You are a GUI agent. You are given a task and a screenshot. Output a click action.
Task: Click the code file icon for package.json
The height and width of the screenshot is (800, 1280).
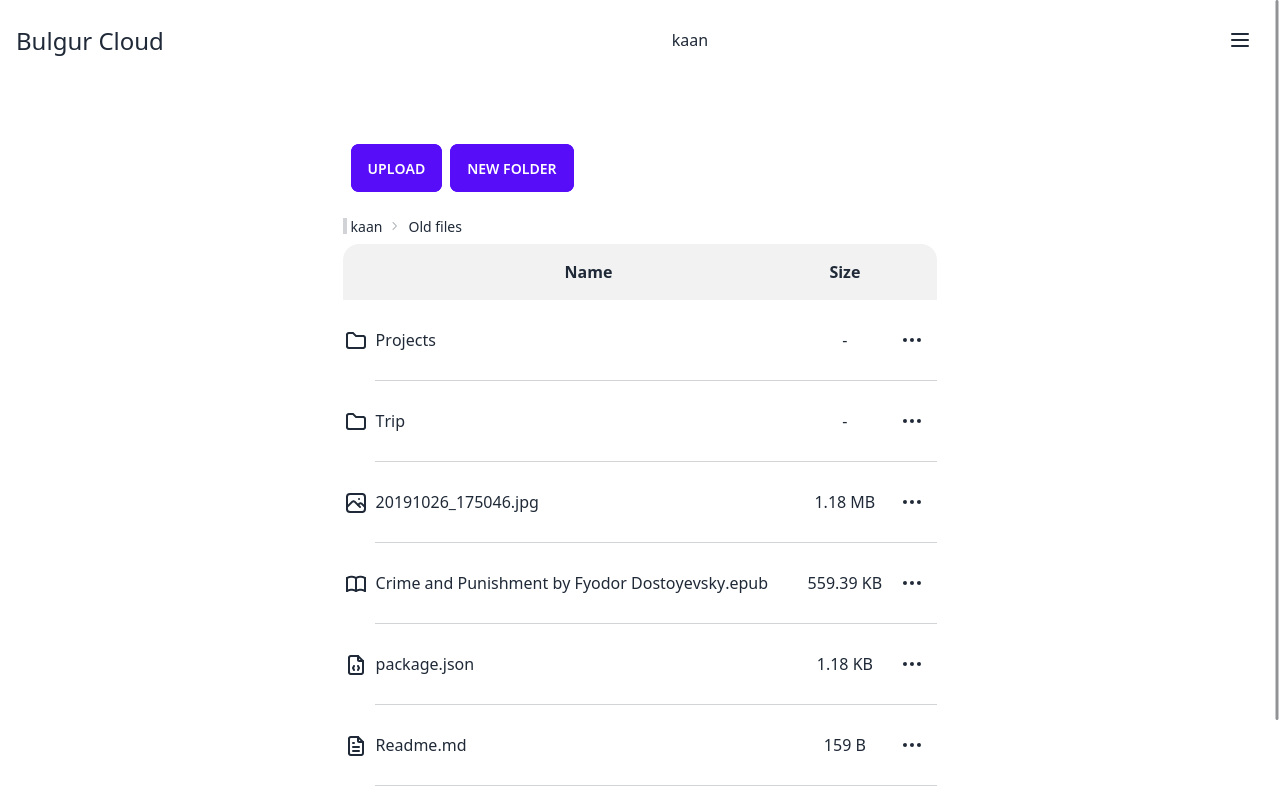[x=356, y=665]
